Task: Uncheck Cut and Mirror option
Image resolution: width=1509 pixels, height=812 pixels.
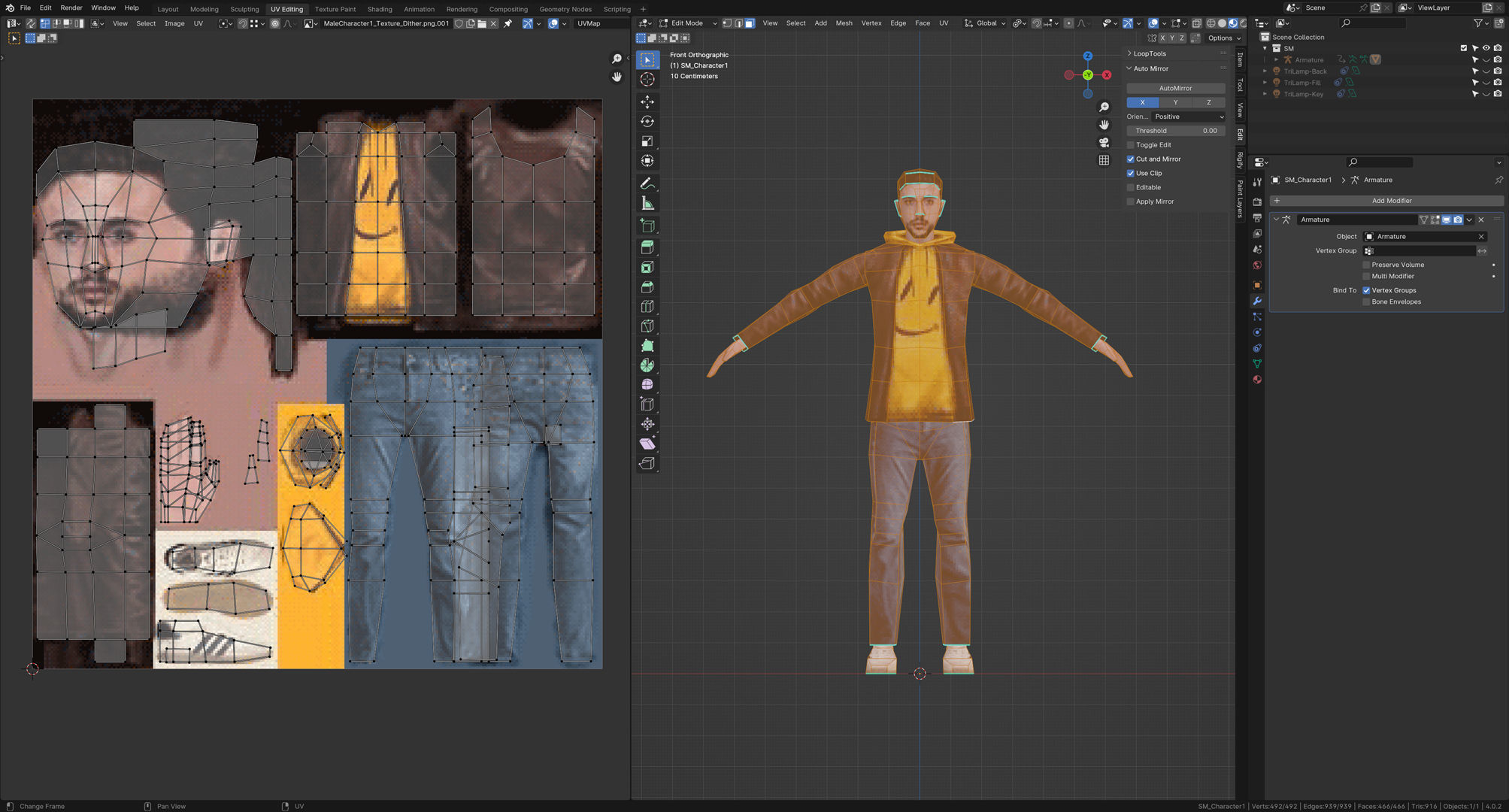Action: 1130,159
